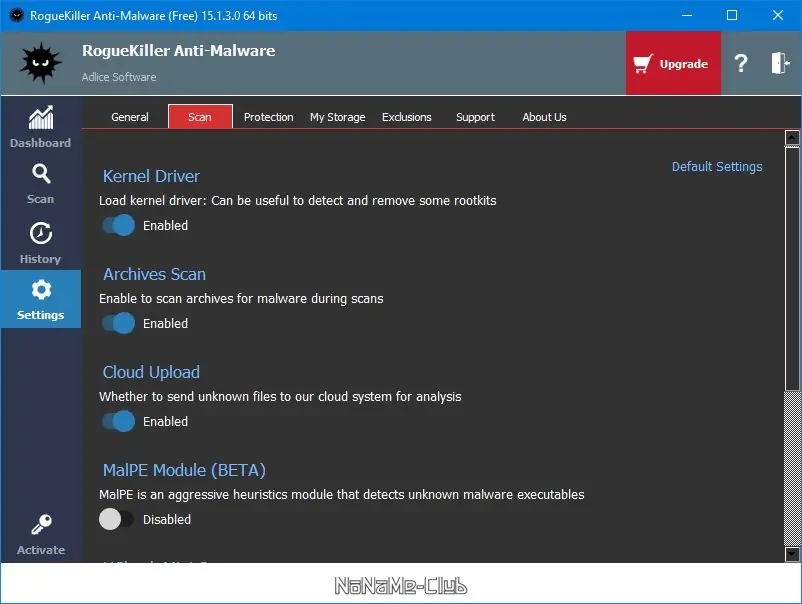Image resolution: width=802 pixels, height=604 pixels.
Task: Close the RogueKiller window
Action: point(777,15)
